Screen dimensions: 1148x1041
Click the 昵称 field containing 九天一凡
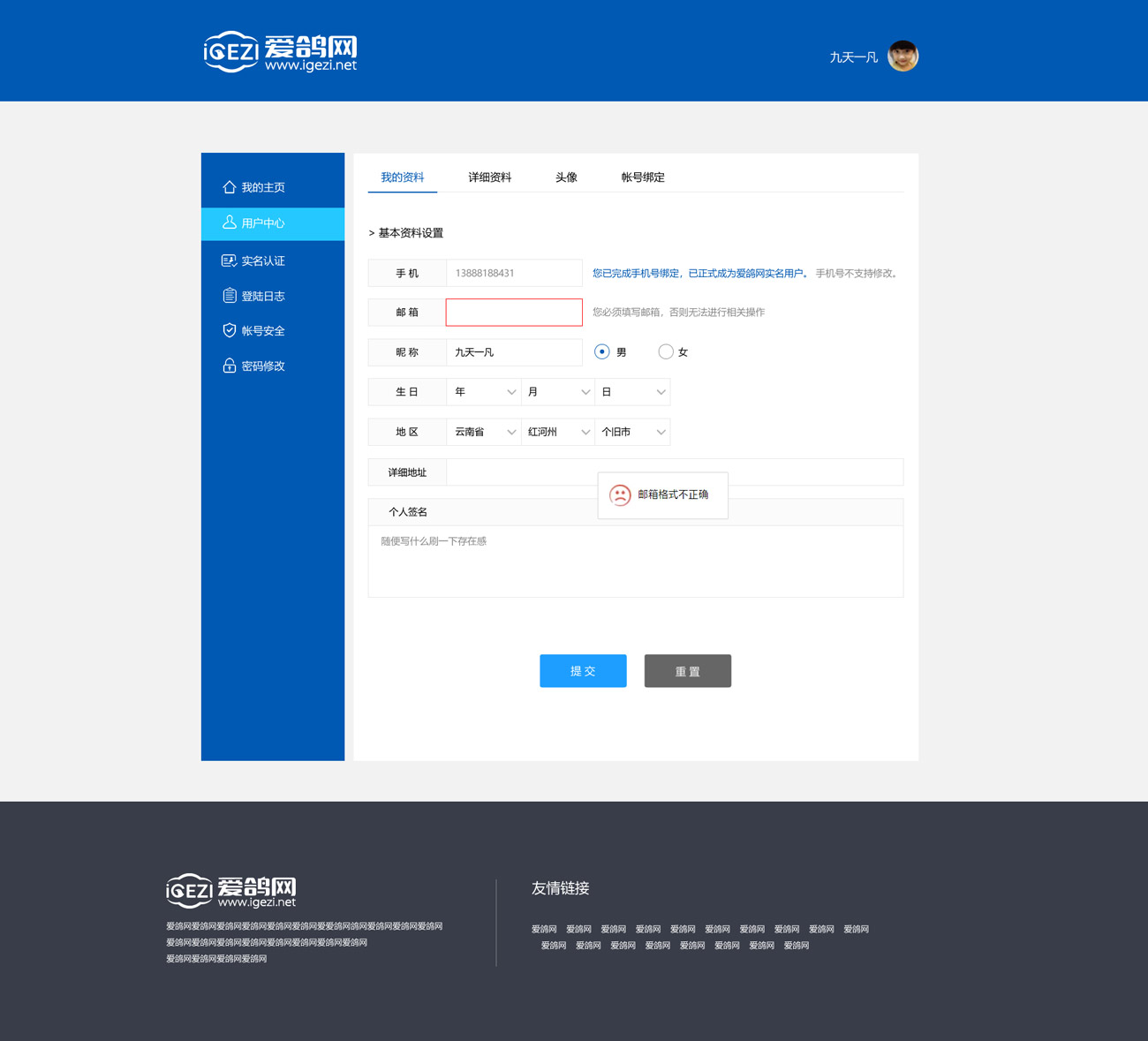[514, 352]
